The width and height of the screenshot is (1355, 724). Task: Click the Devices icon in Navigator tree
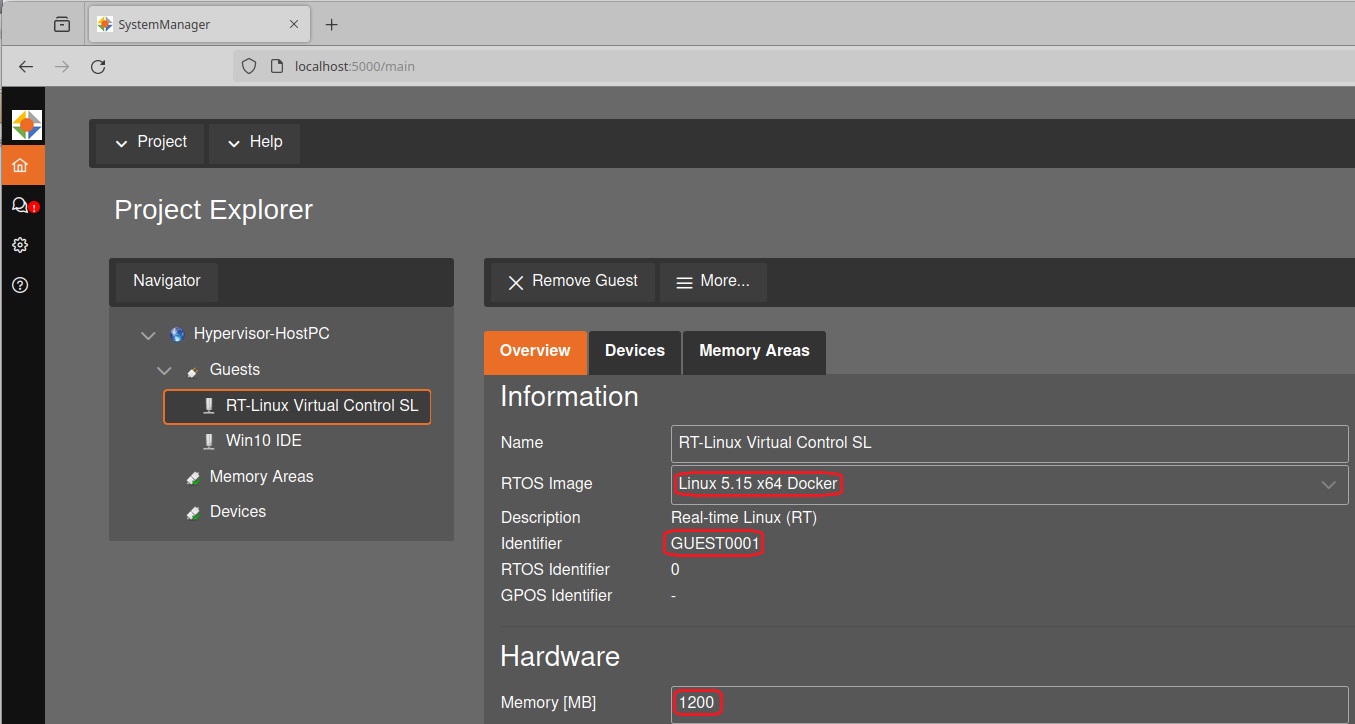coord(192,511)
